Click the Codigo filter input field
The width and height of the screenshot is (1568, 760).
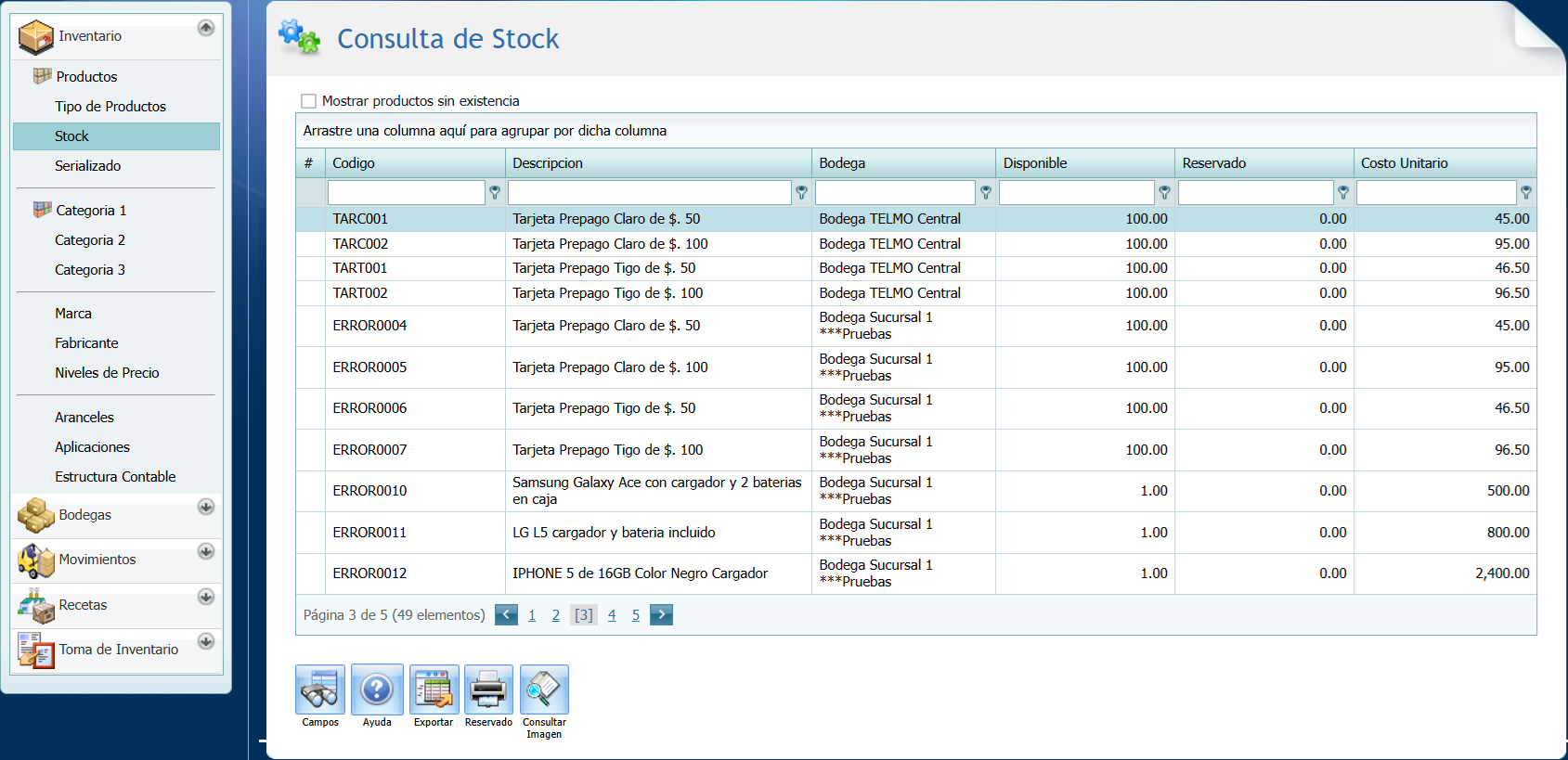click(x=406, y=192)
